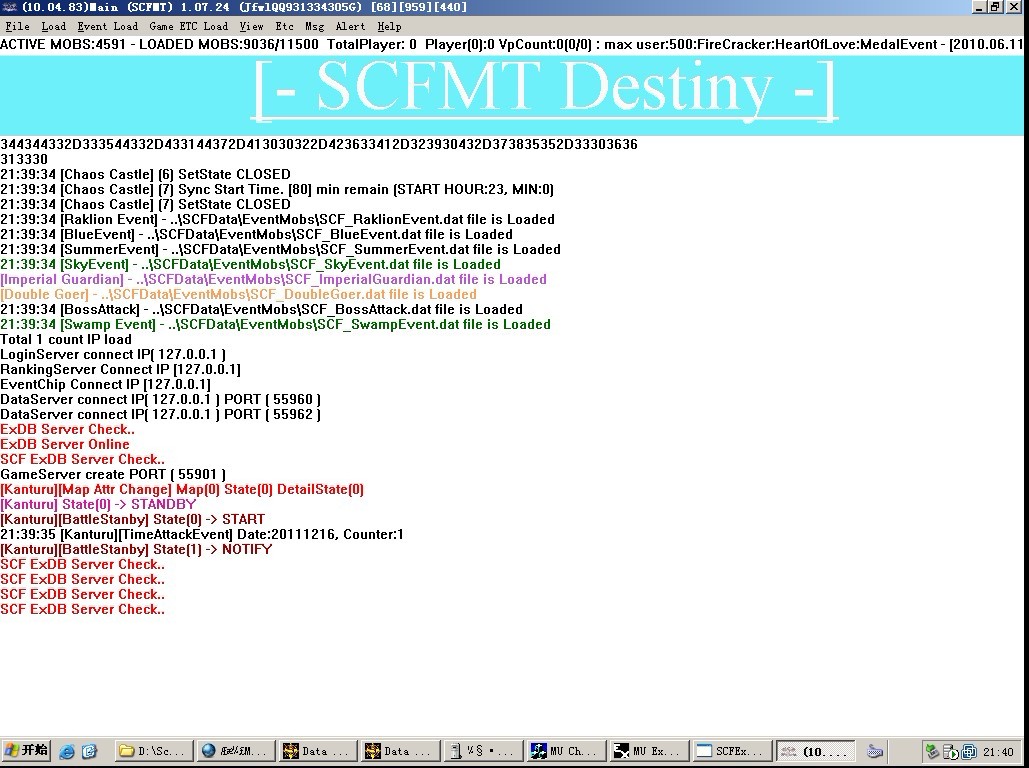Open the VMware Tools icon in system tray
This screenshot has width=1029, height=768.
pos(967,751)
